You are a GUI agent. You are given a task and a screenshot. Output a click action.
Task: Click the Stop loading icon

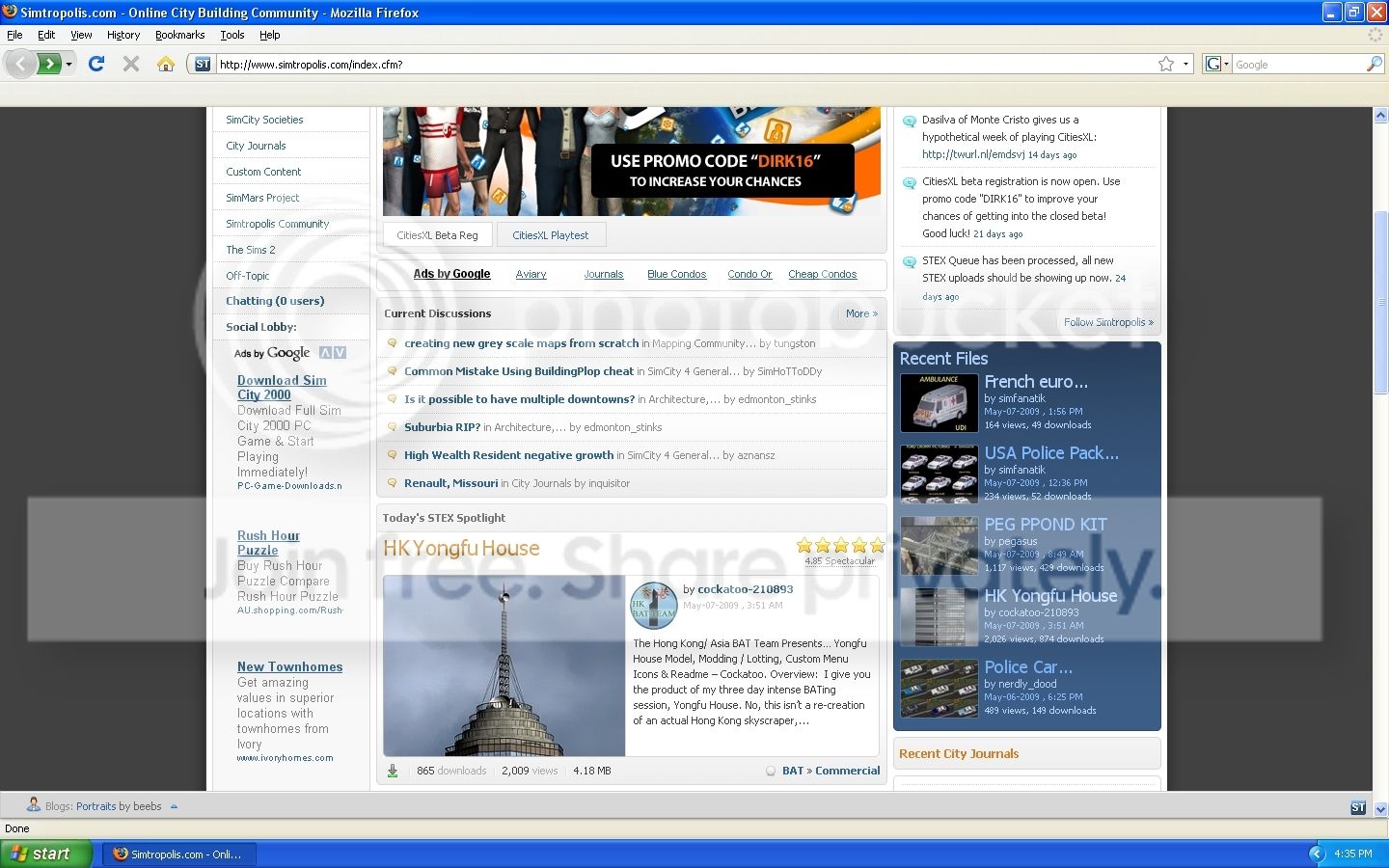[x=131, y=64]
